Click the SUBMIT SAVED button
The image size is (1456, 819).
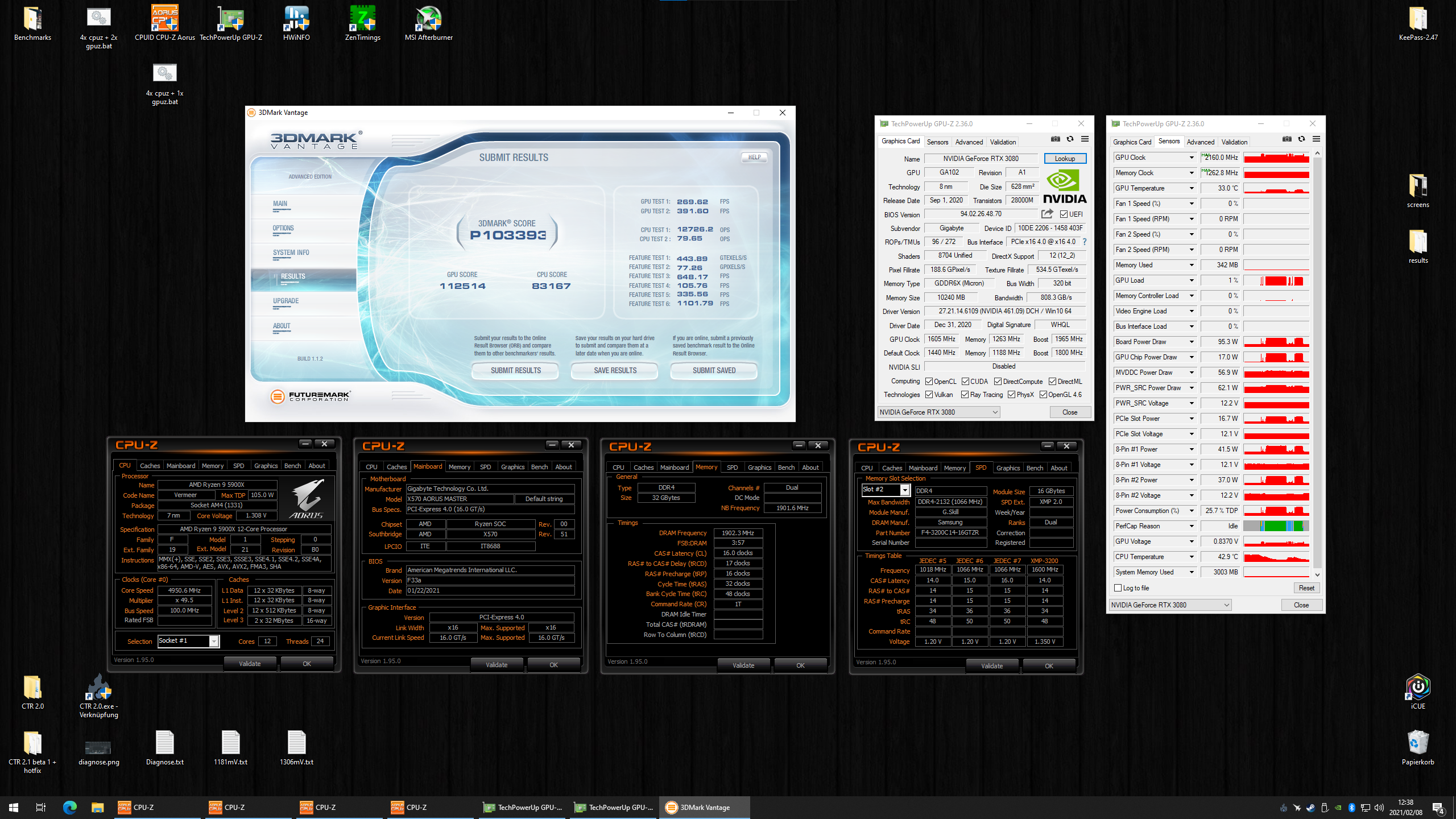(x=714, y=370)
